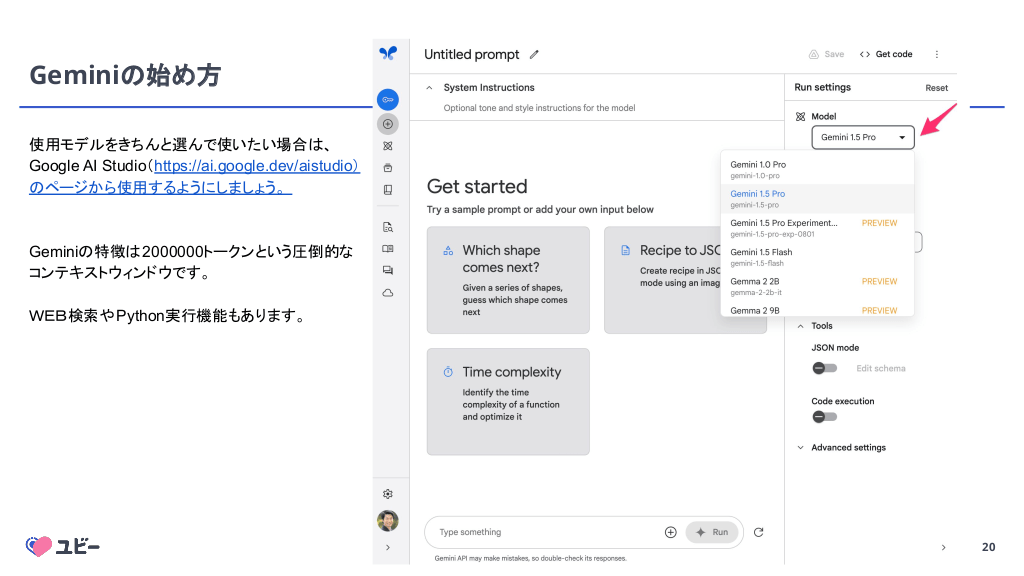The width and height of the screenshot is (1024, 576).
Task: Click the user profile avatar
Action: (x=388, y=521)
